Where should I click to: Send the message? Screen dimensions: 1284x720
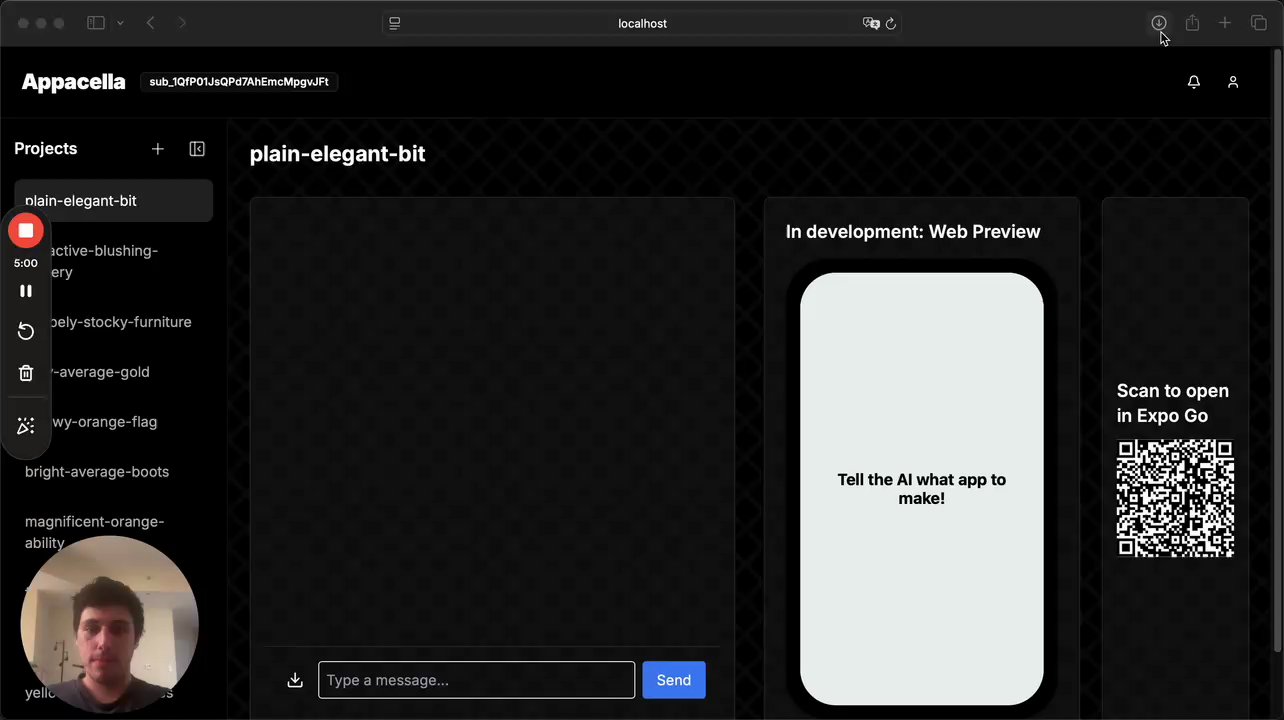673,680
